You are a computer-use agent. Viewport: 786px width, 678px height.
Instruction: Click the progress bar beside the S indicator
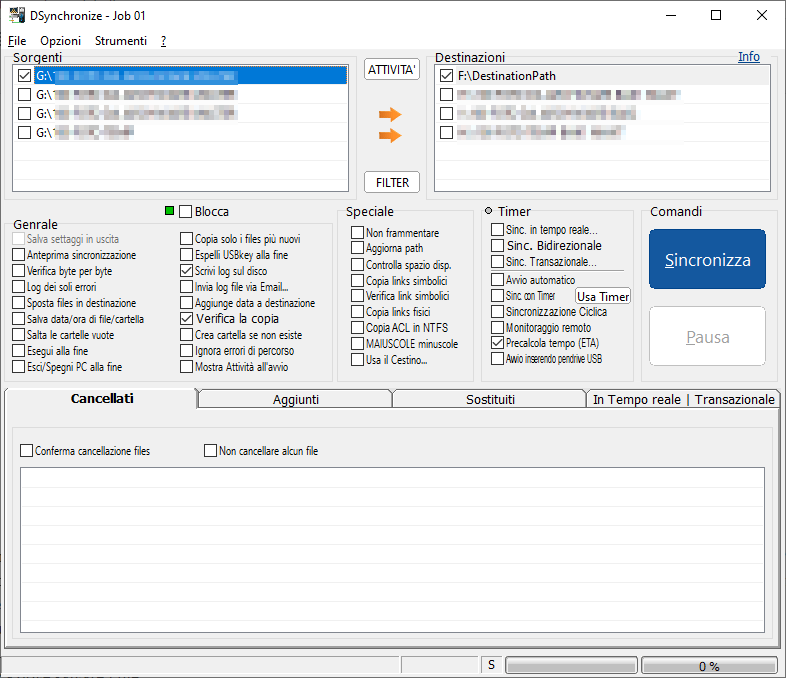coord(571,665)
